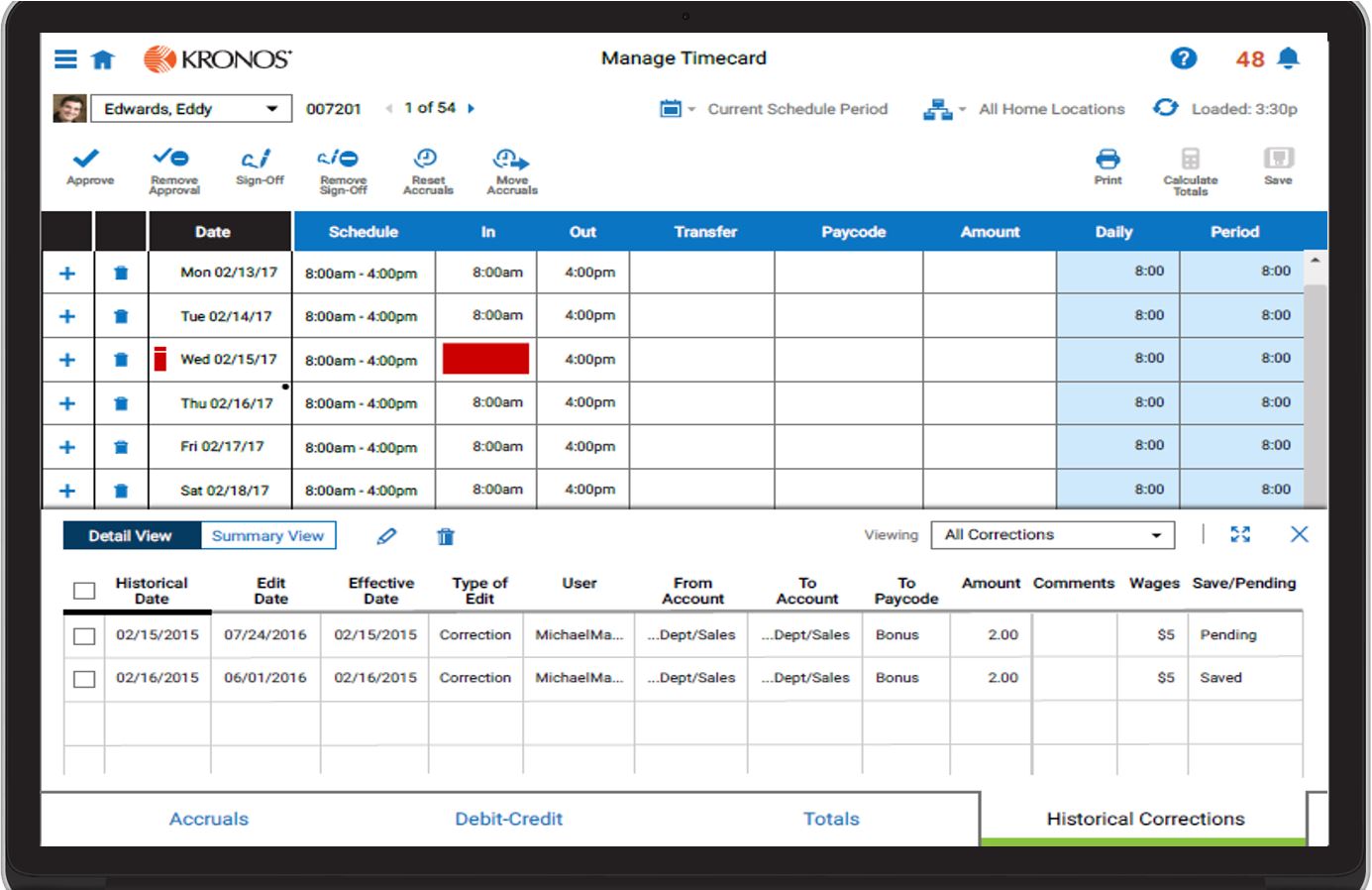
Task: Approve the timecard using the Approve icon
Action: coord(87,167)
